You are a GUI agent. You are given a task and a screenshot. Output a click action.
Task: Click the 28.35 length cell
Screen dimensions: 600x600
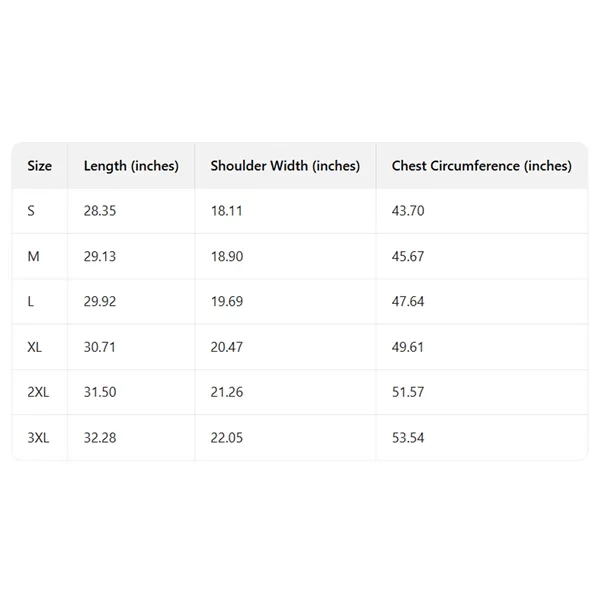(100, 211)
